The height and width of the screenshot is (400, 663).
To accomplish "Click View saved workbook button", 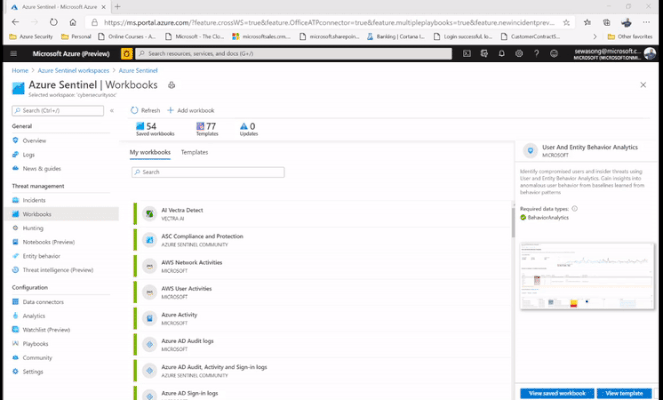I will point(557,393).
